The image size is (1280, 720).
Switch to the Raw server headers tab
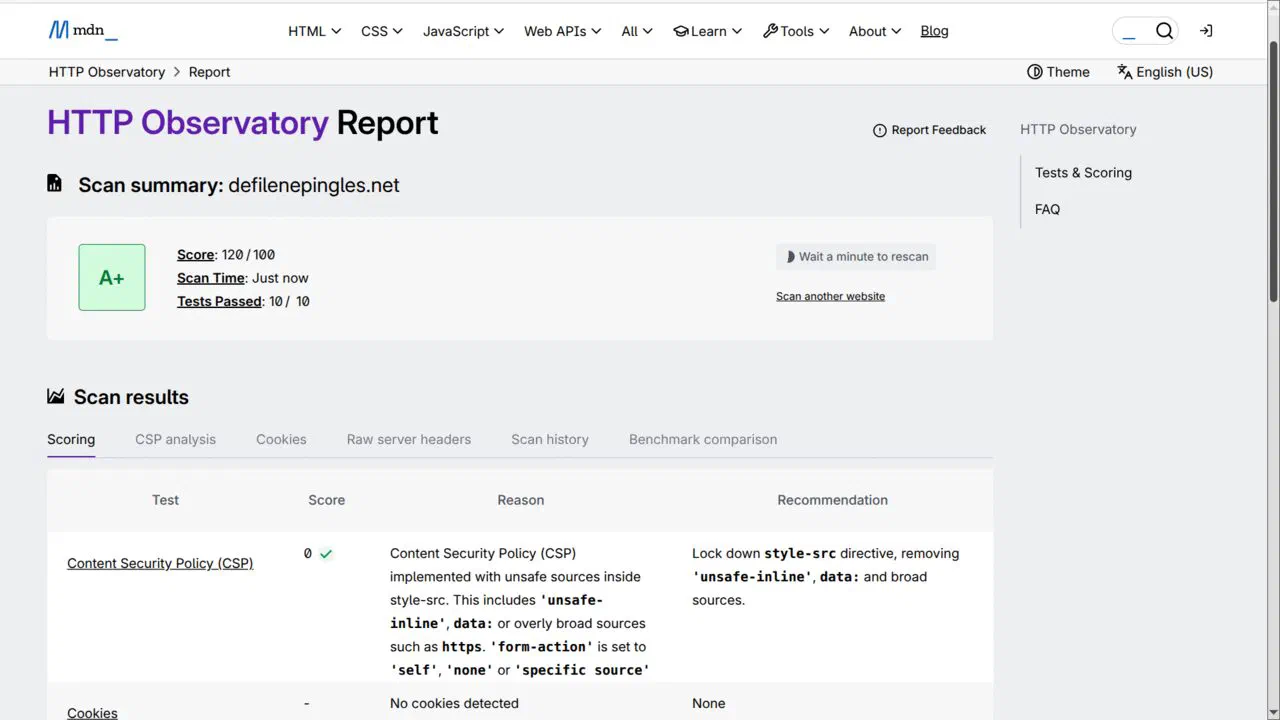[x=409, y=439]
